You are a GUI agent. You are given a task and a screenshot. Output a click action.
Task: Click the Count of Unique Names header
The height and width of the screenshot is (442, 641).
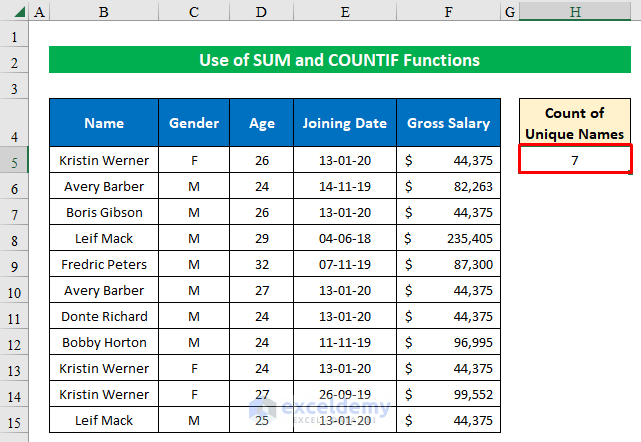(x=576, y=123)
